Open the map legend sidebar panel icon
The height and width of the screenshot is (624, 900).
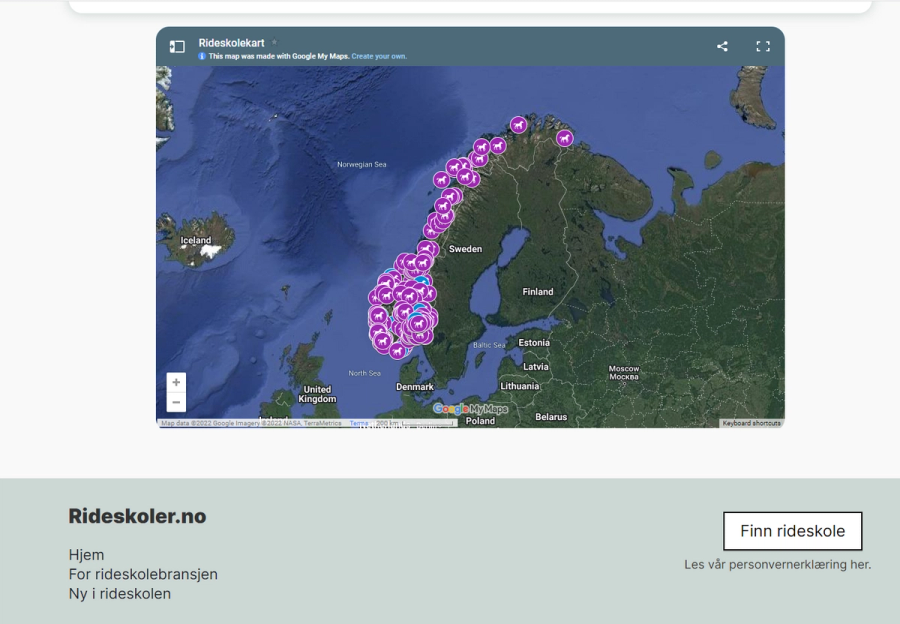(x=177, y=46)
